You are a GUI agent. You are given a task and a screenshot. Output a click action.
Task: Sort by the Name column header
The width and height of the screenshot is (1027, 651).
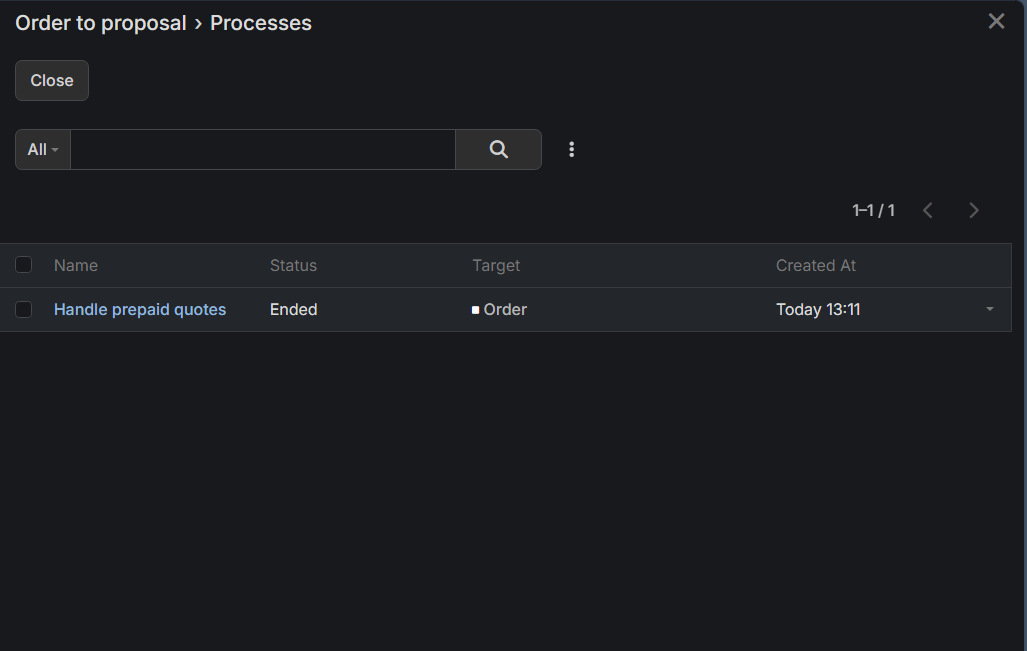click(76, 265)
